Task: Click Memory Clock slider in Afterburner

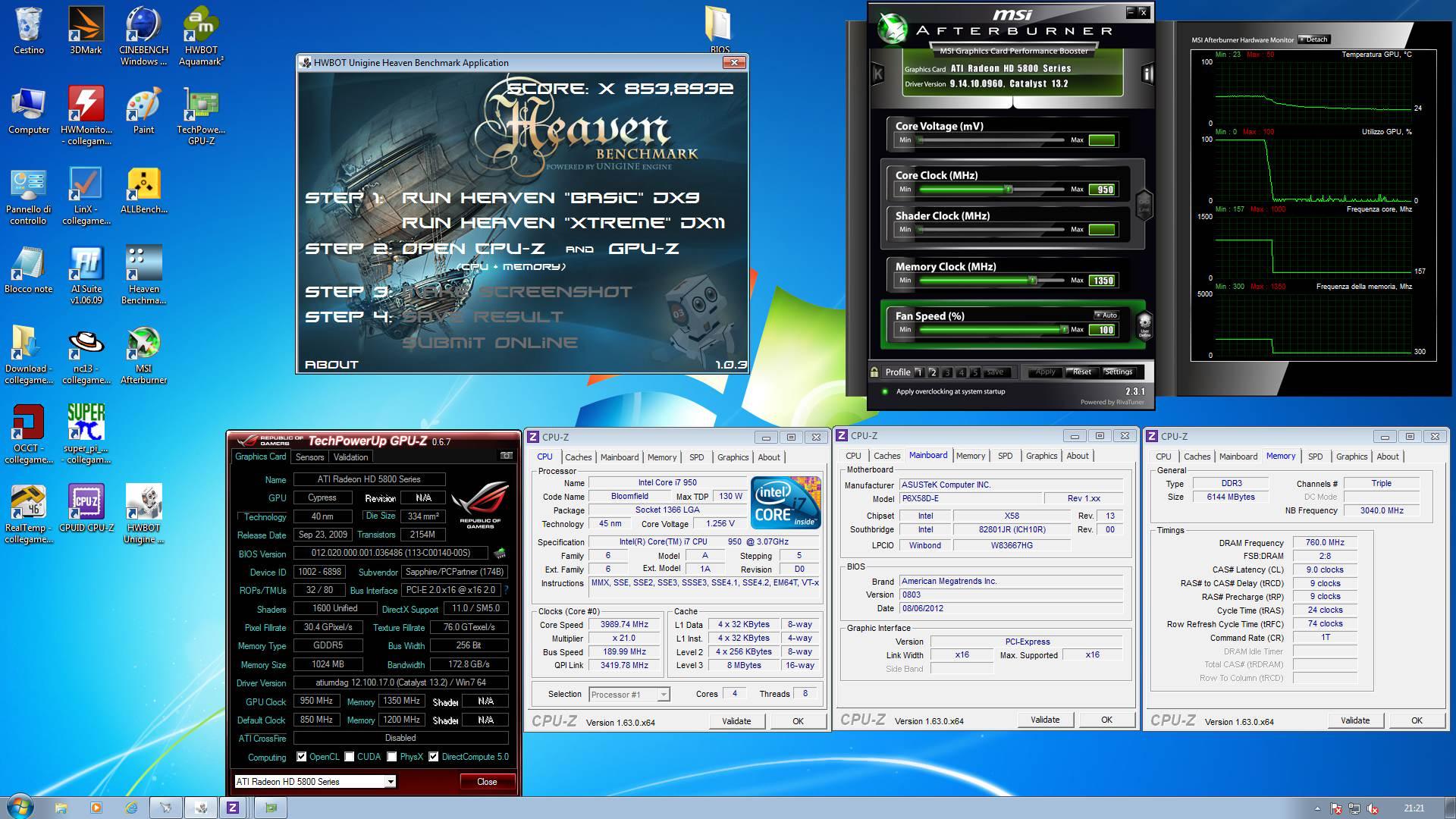Action: pyautogui.click(x=991, y=280)
